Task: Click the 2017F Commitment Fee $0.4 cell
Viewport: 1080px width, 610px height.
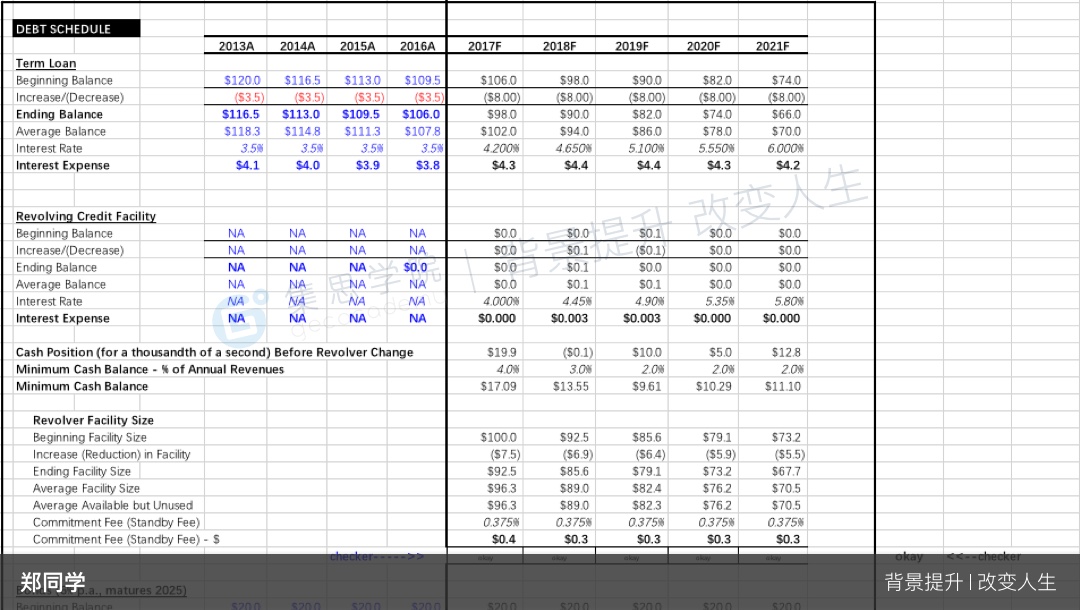Action: coord(503,540)
